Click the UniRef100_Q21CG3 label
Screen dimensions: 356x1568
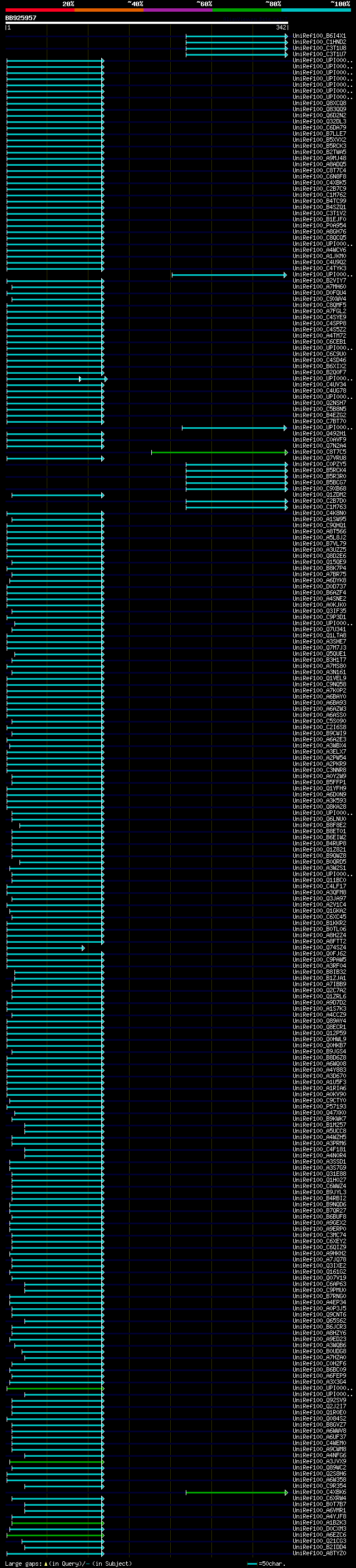[x=319, y=1541]
